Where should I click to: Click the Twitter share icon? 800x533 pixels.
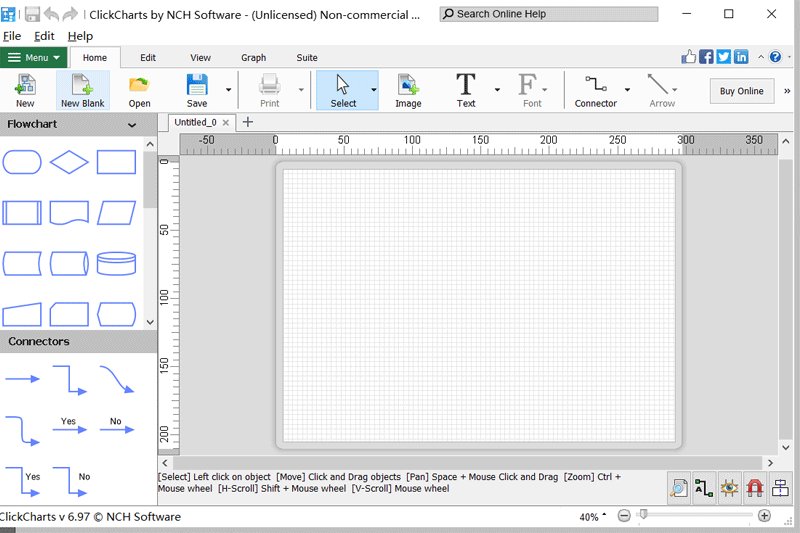click(723, 57)
